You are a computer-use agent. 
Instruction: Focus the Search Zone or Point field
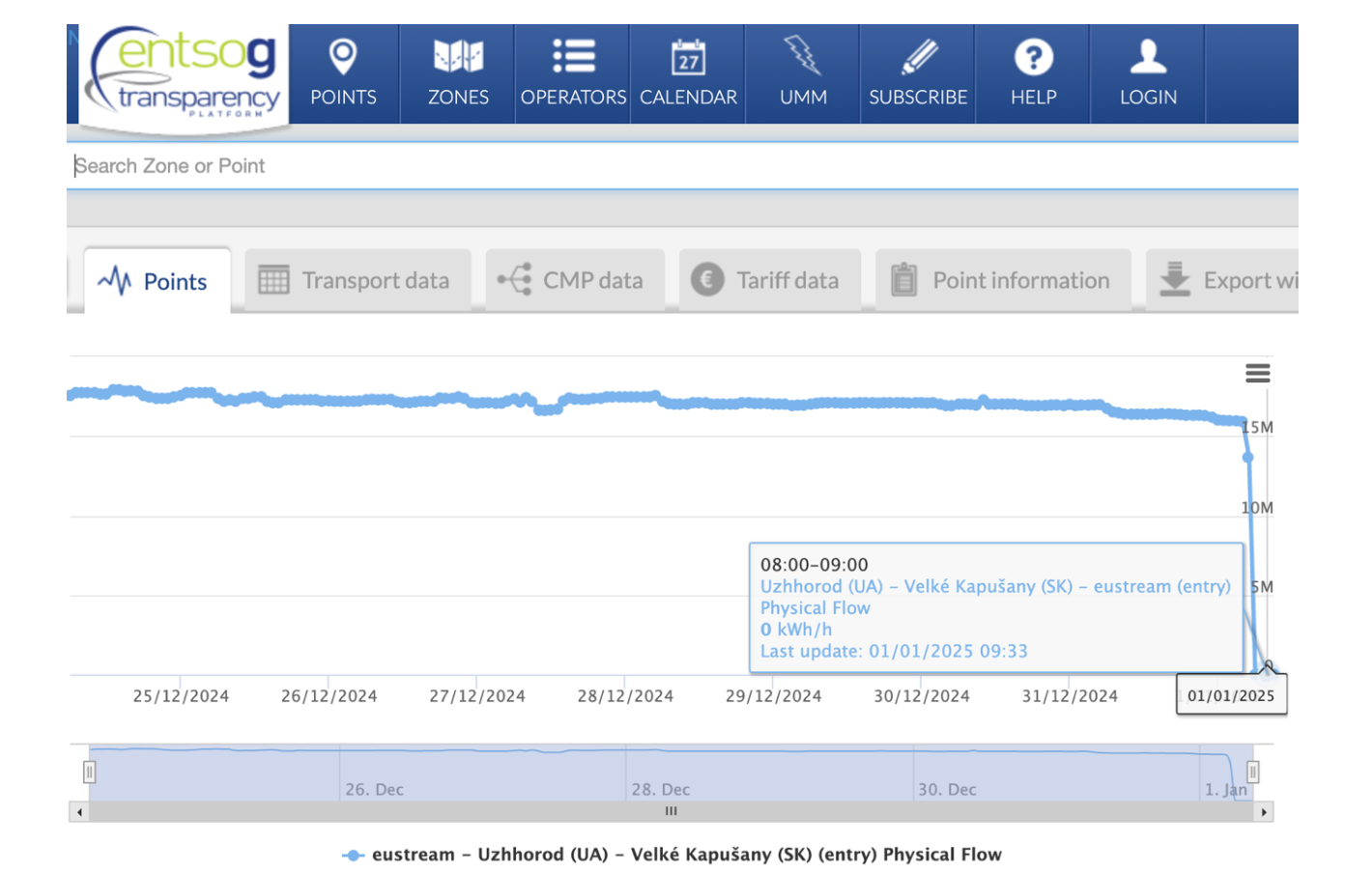(x=682, y=166)
